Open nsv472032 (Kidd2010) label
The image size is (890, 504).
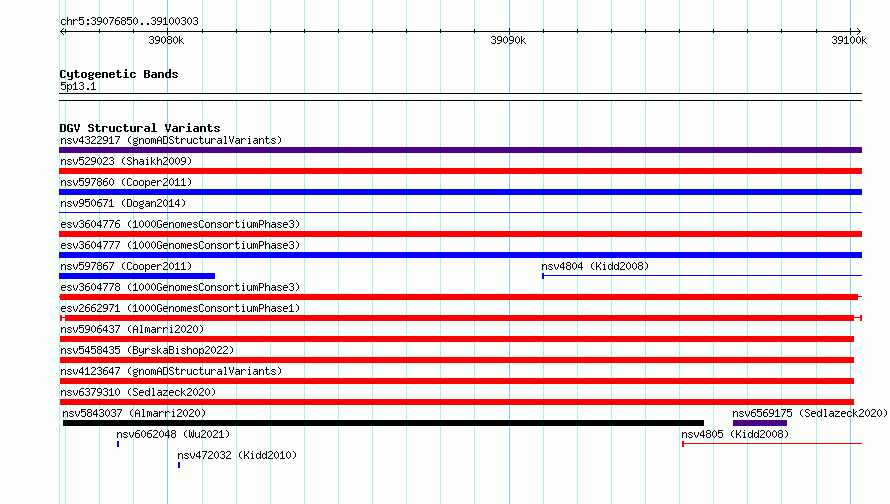click(237, 455)
